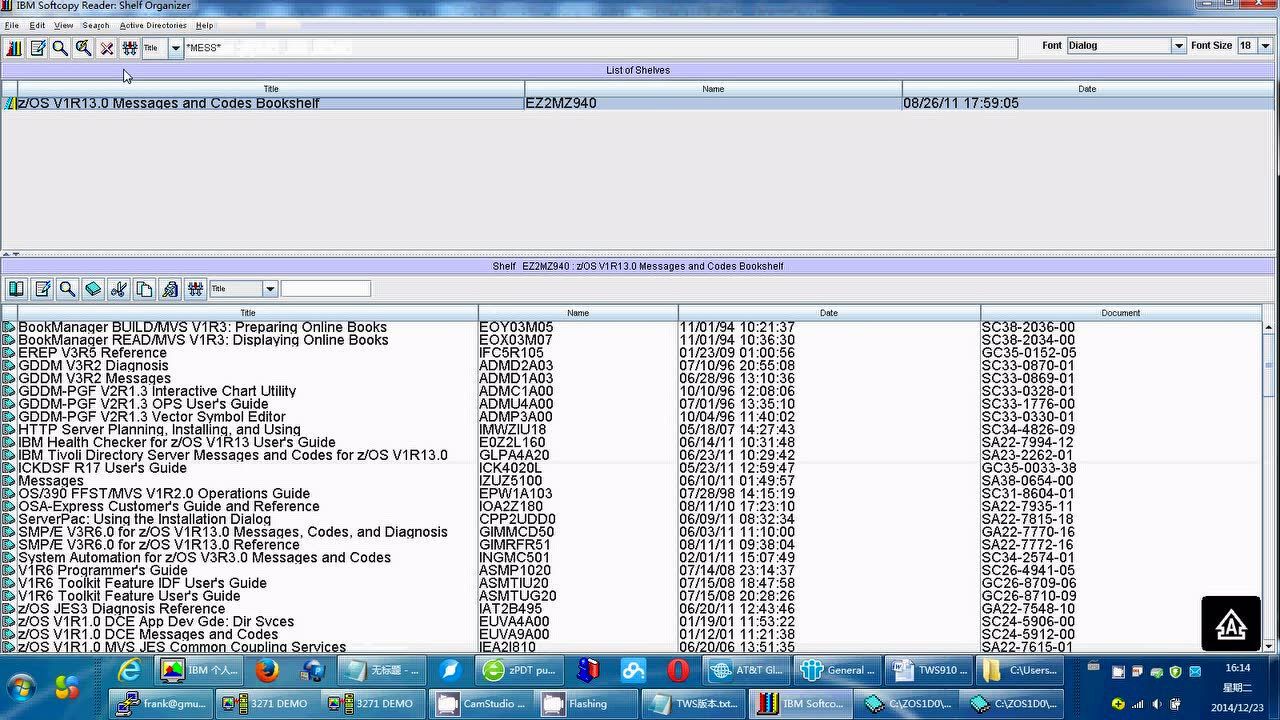The width and height of the screenshot is (1280, 720).
Task: Sort shelf list by Date column header
Action: (1086, 89)
